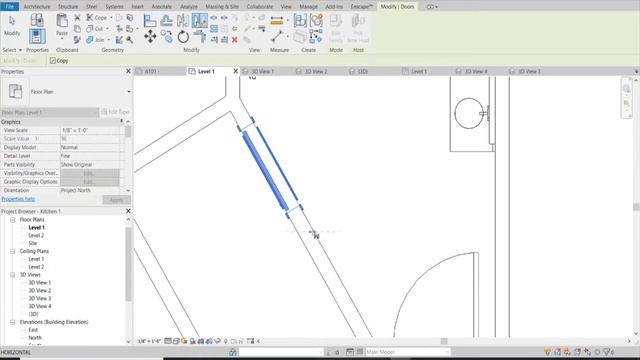Click the Properties help link
The height and width of the screenshot is (360, 640).
18,199
